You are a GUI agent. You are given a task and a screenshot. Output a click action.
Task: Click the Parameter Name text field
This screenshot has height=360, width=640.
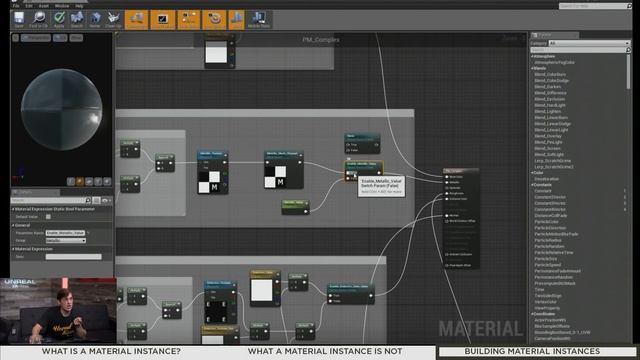coord(65,233)
